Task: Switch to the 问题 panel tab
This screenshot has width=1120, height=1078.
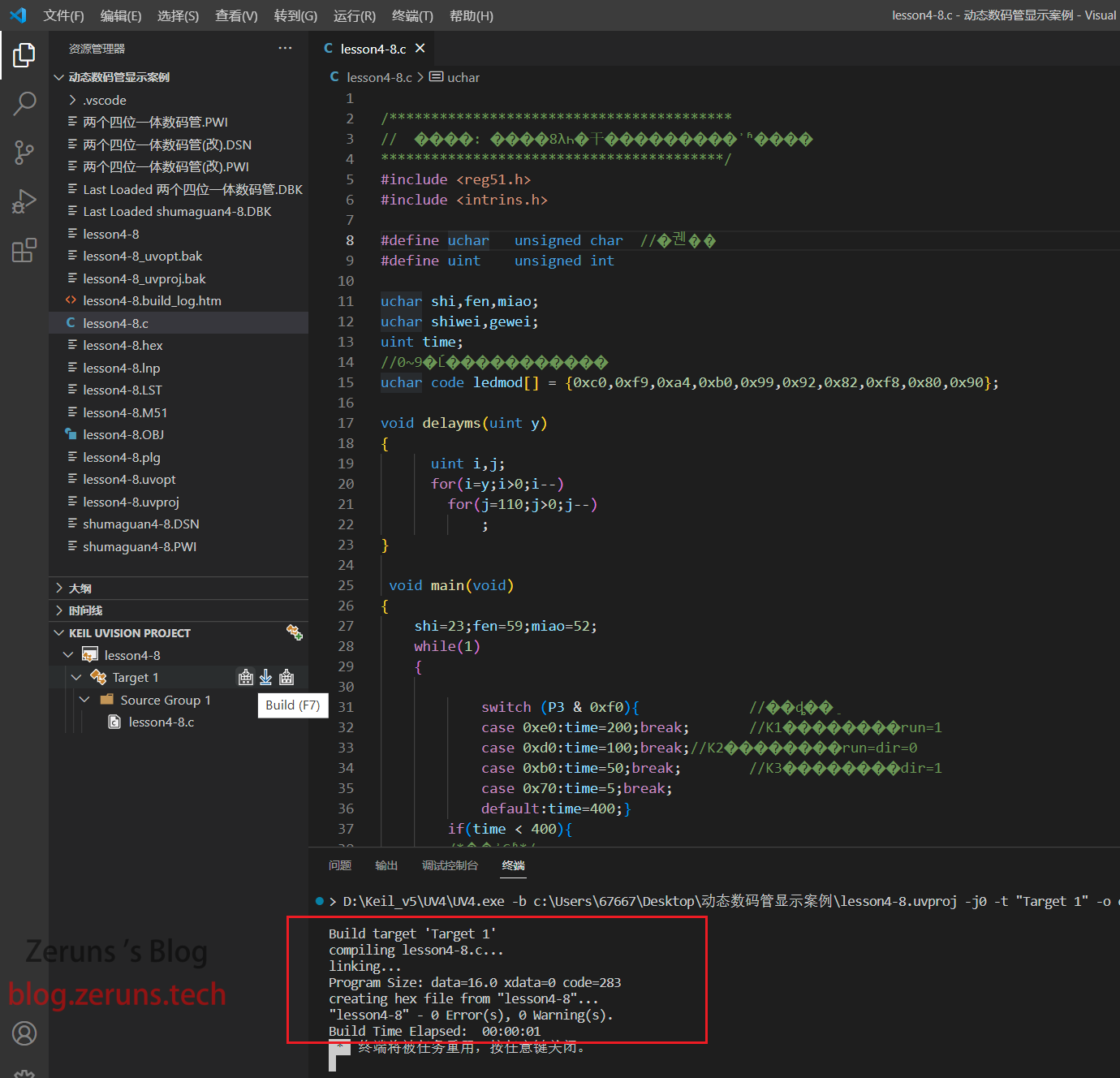Action: [x=340, y=865]
